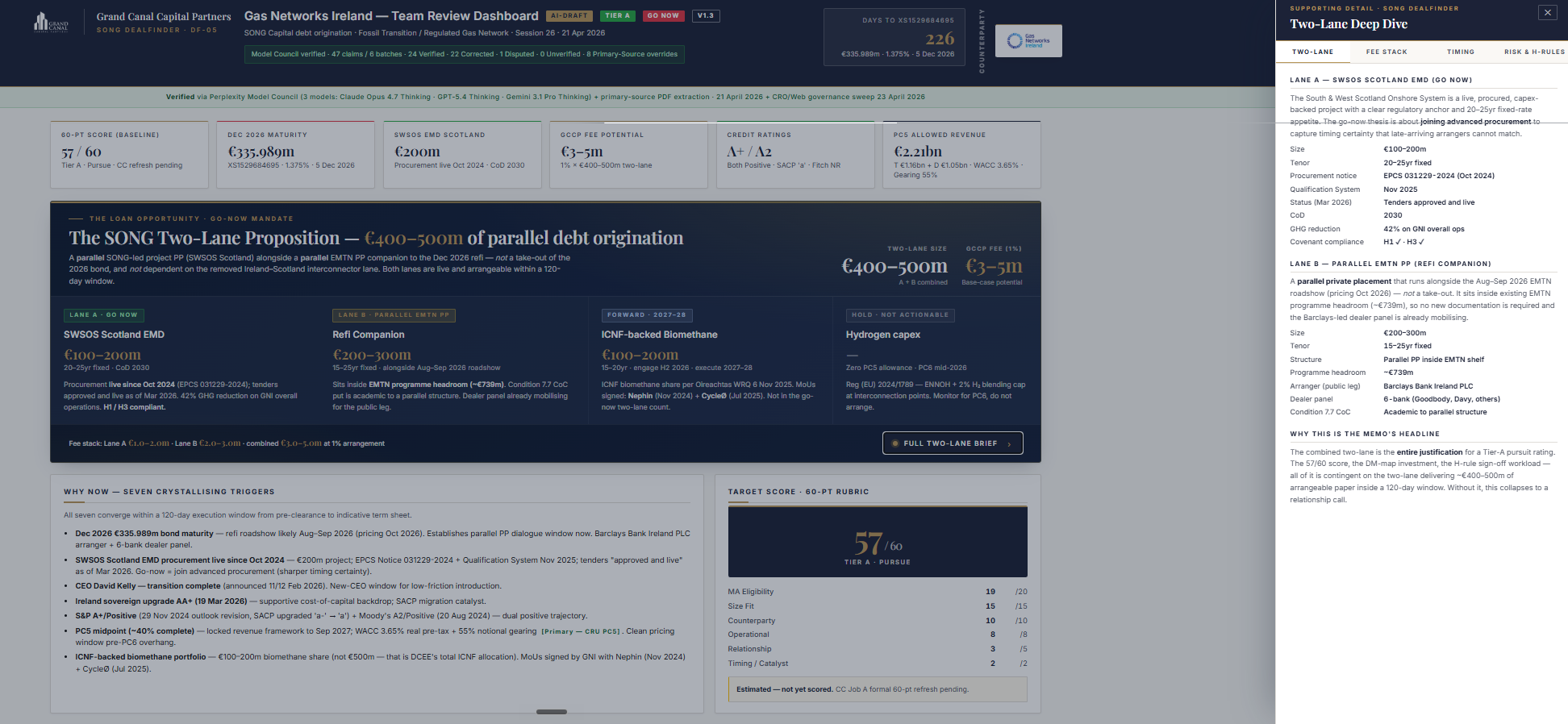Open the Days to XS1529684695 countdown card
The height and width of the screenshot is (724, 1568).
pyautogui.click(x=895, y=37)
